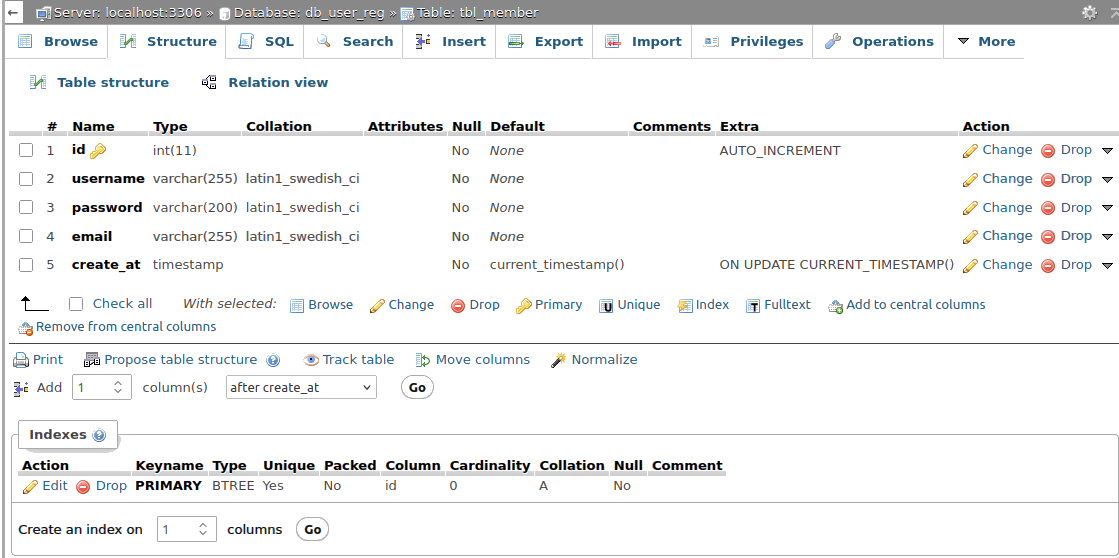Click the red Drop icon for email row

pos(1048,237)
